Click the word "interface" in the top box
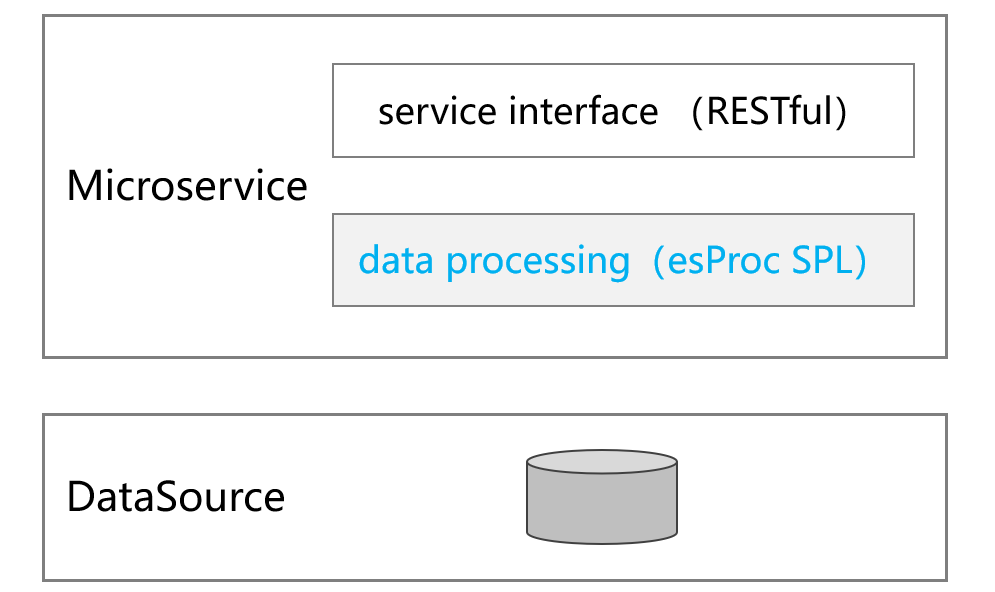 click(583, 111)
